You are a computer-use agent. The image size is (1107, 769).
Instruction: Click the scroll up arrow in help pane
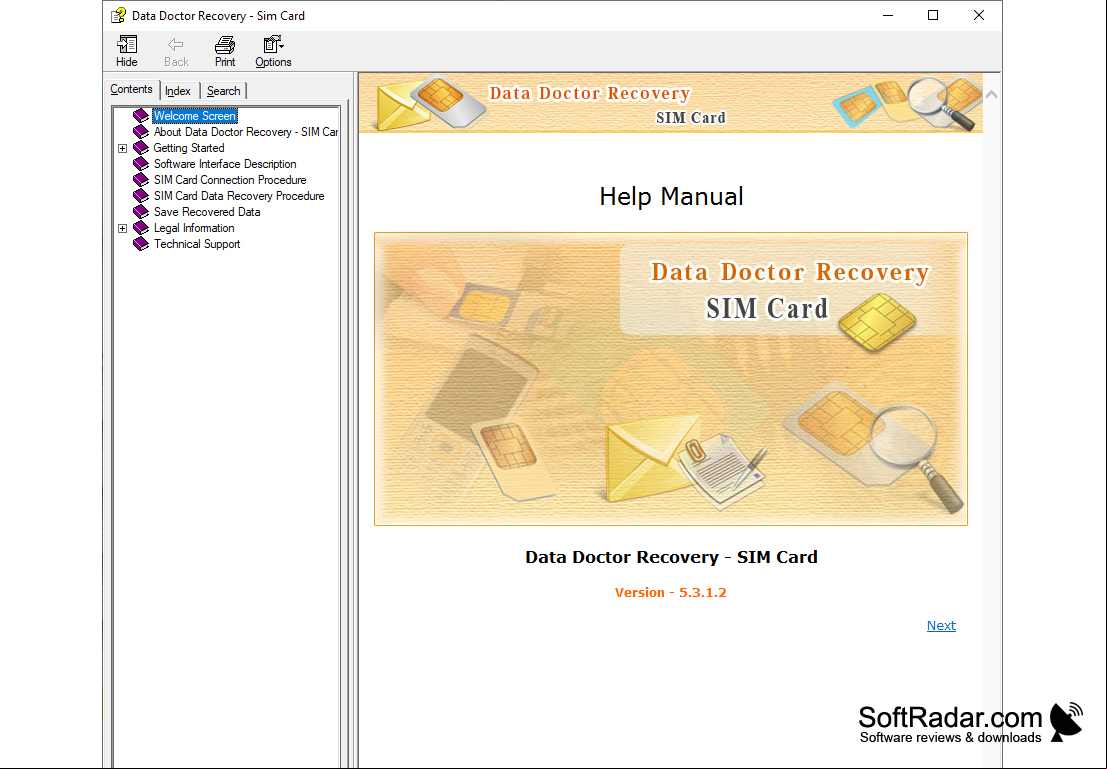coord(992,94)
